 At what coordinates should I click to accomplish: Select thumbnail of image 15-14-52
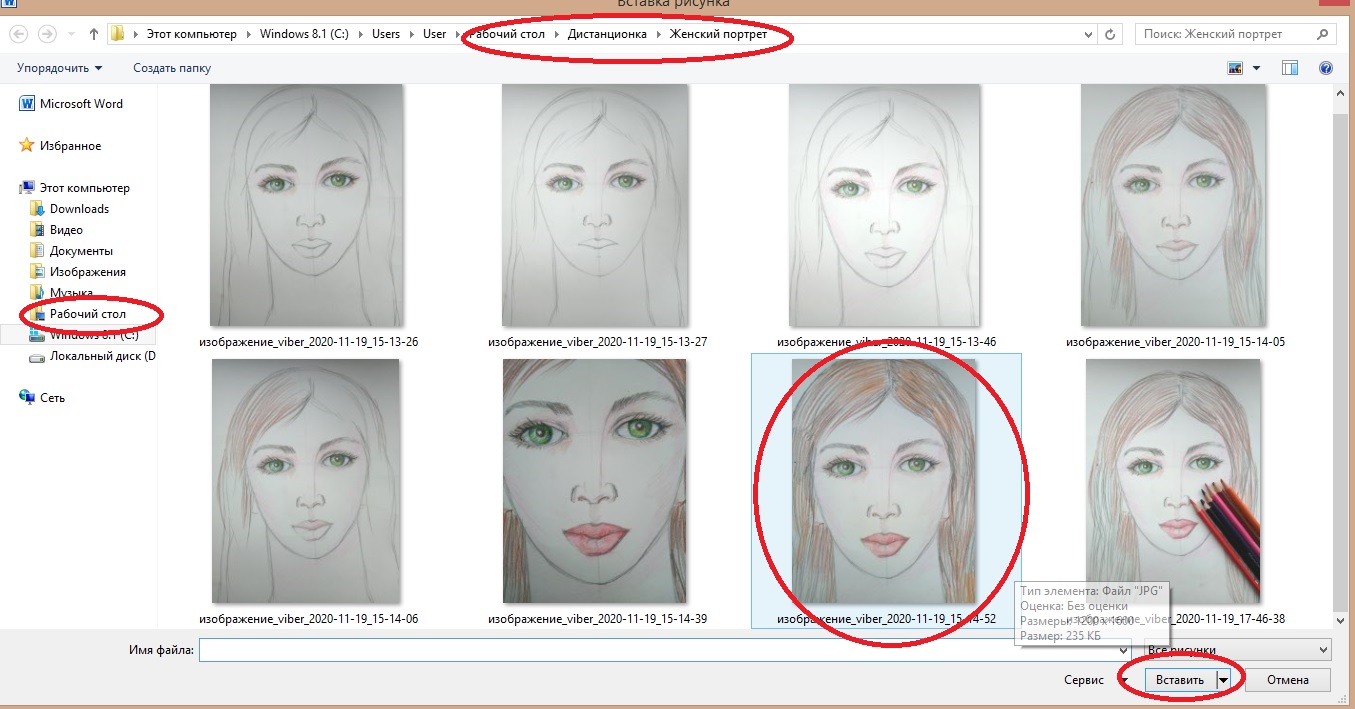886,482
